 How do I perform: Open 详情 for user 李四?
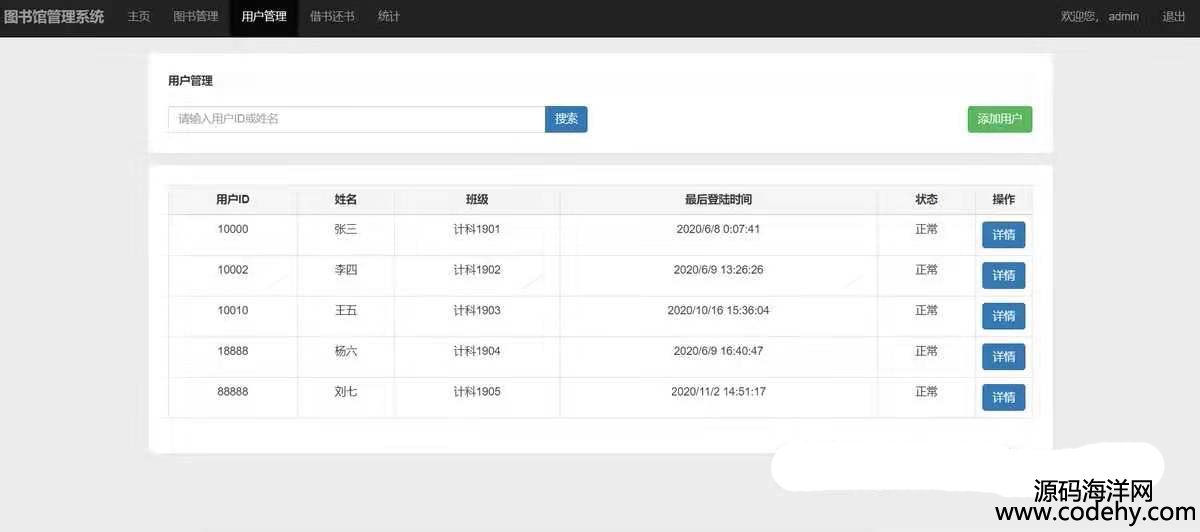(1003, 275)
